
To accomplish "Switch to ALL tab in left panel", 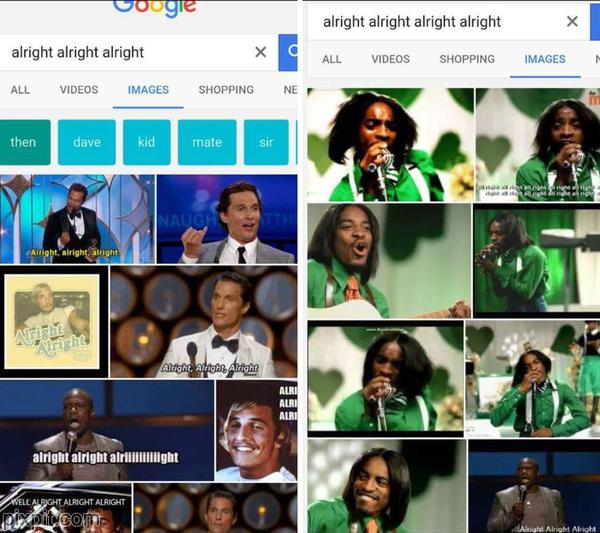I will tap(20, 90).
